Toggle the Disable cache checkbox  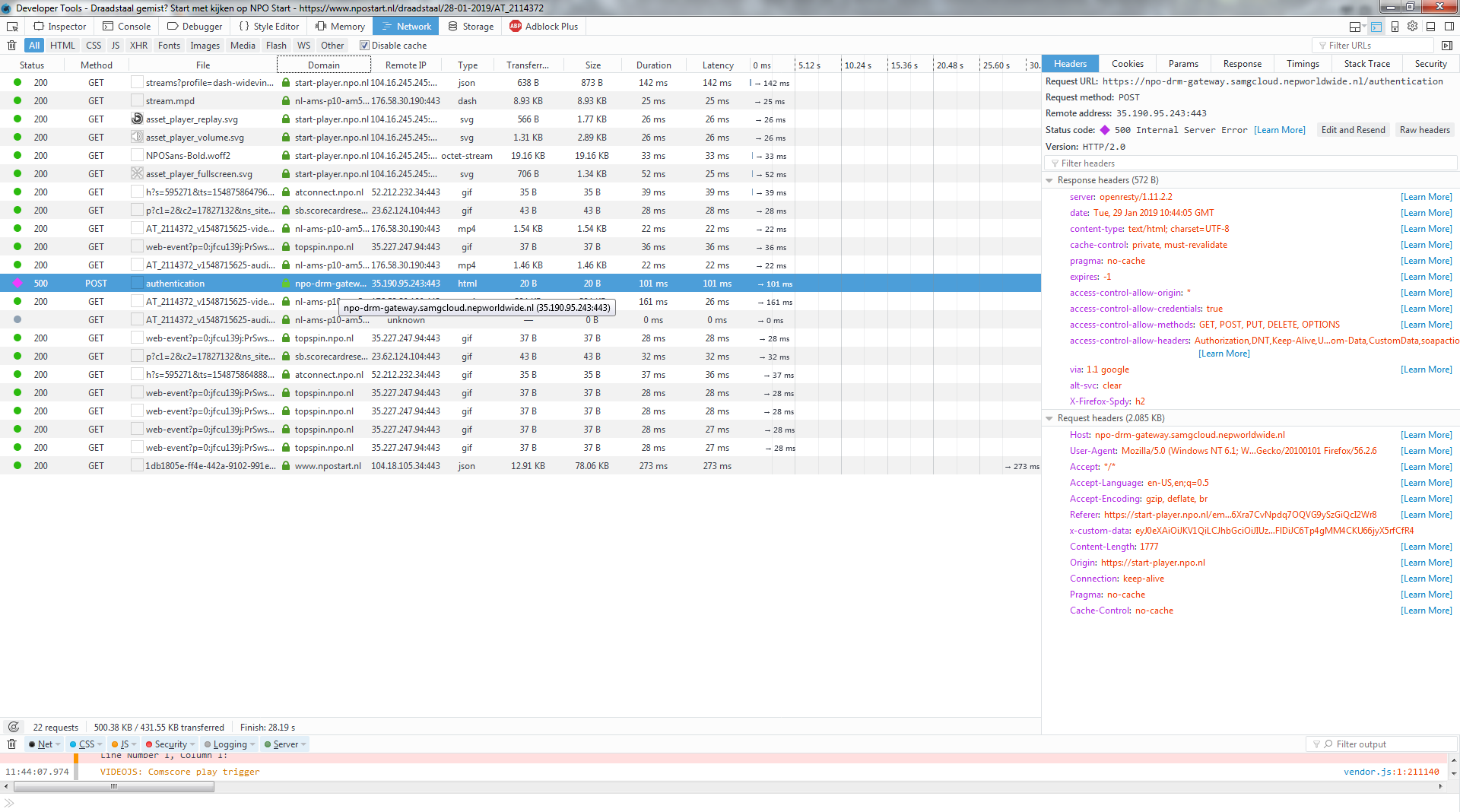coord(364,46)
